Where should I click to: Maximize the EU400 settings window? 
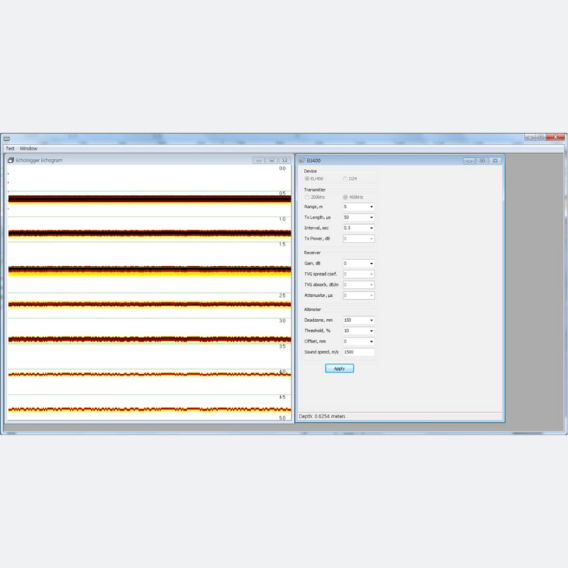click(x=483, y=160)
